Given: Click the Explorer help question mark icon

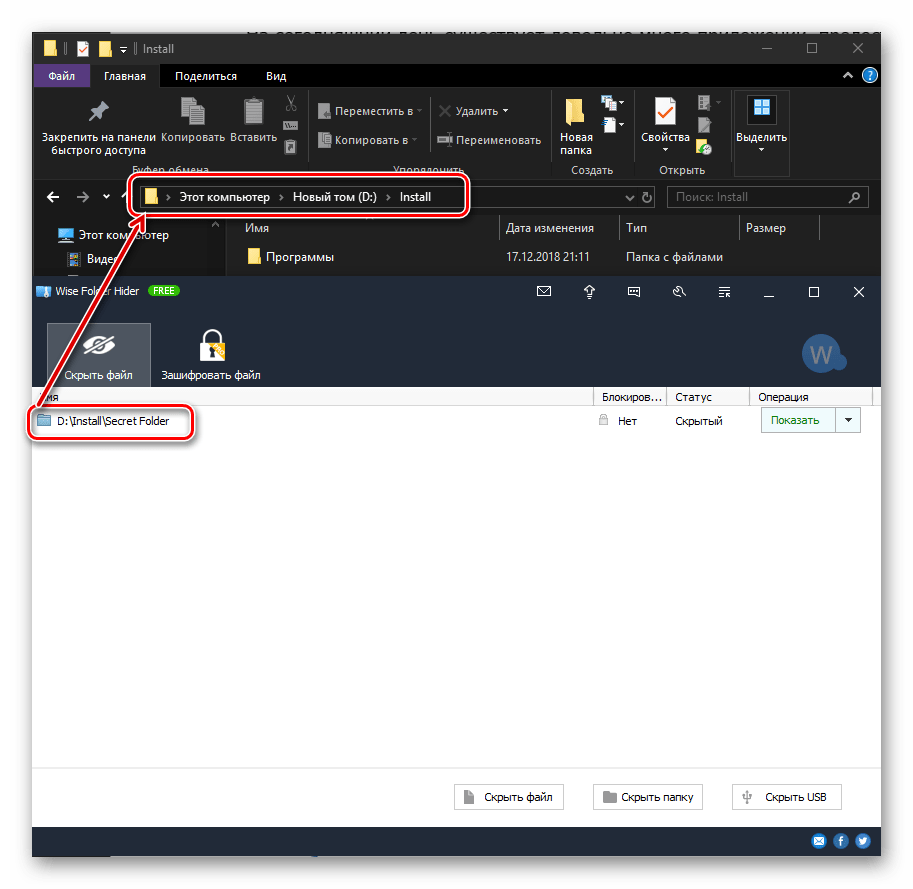Looking at the screenshot, I should (869, 75).
